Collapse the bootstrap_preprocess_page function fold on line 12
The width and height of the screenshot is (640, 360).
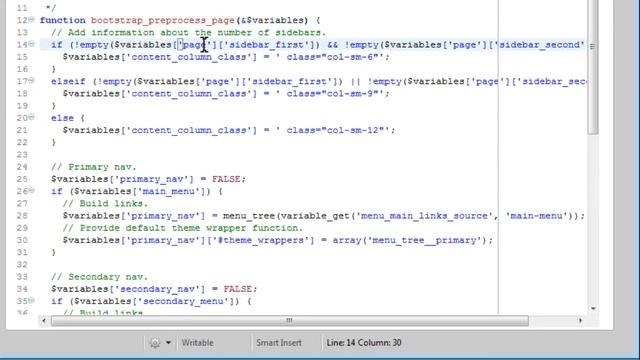31,20
